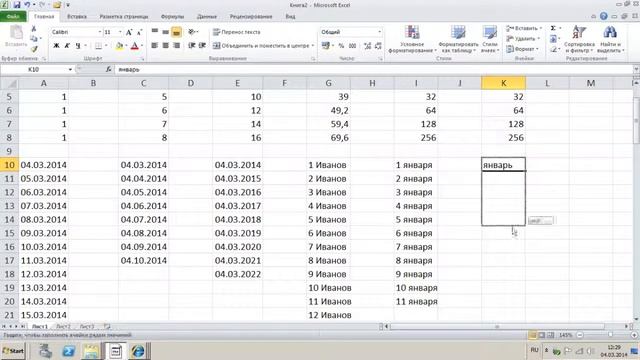Decrease decimal places

[x=378, y=46]
